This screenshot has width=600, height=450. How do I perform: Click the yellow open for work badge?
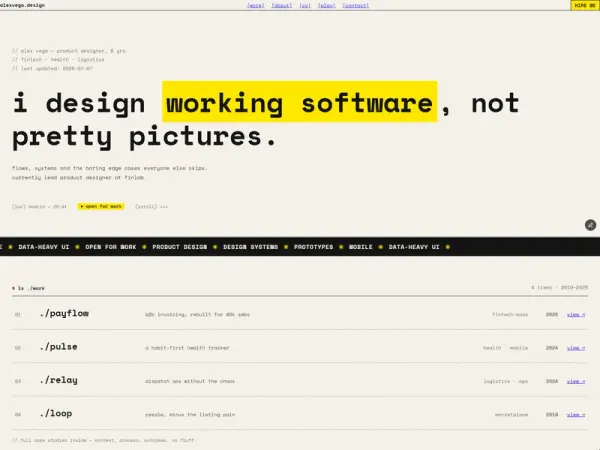(x=101, y=206)
